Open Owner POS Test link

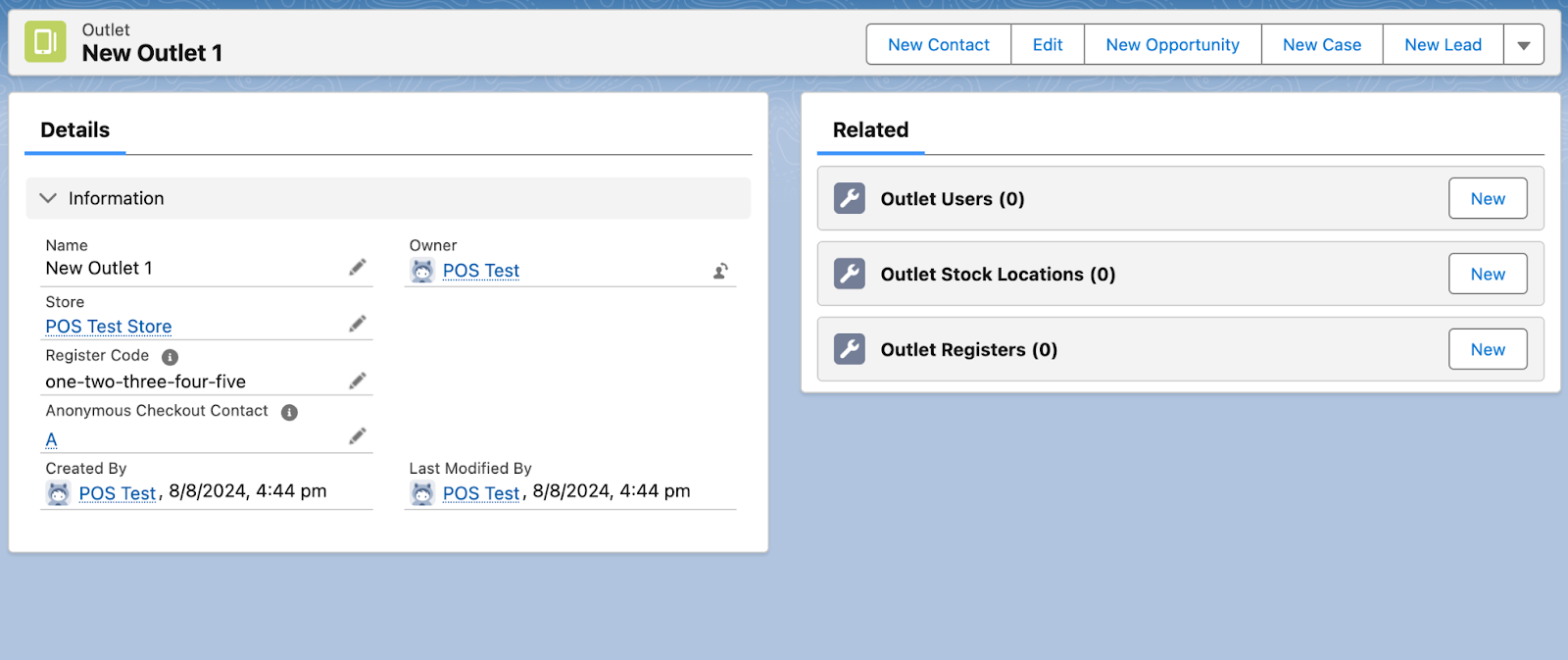point(481,271)
